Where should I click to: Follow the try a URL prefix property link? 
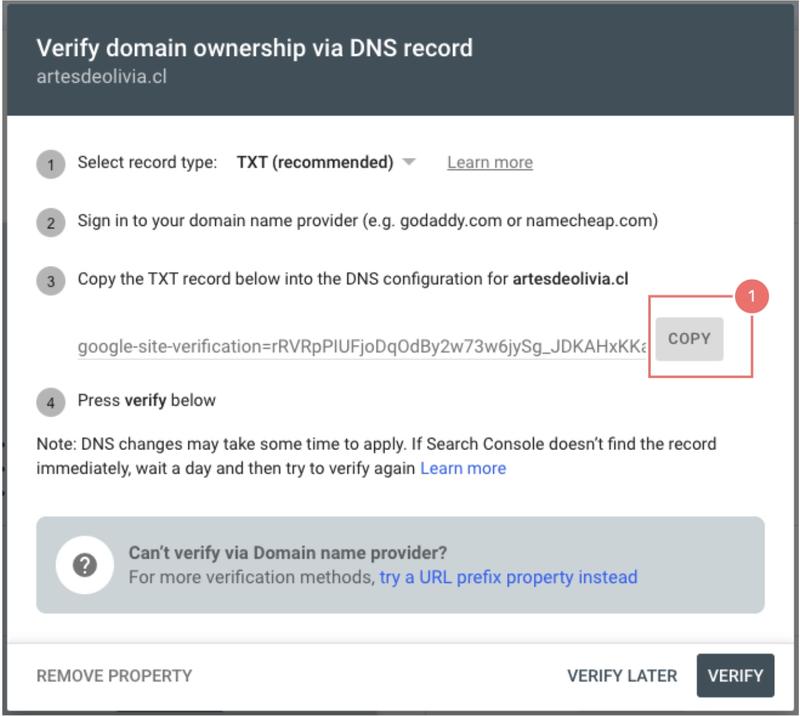tap(508, 577)
